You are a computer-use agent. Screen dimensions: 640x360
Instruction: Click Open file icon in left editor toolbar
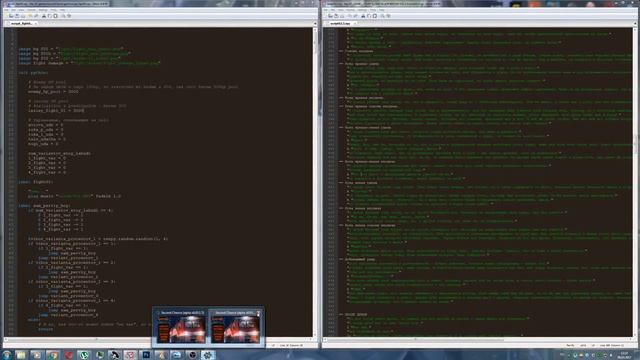11,16
